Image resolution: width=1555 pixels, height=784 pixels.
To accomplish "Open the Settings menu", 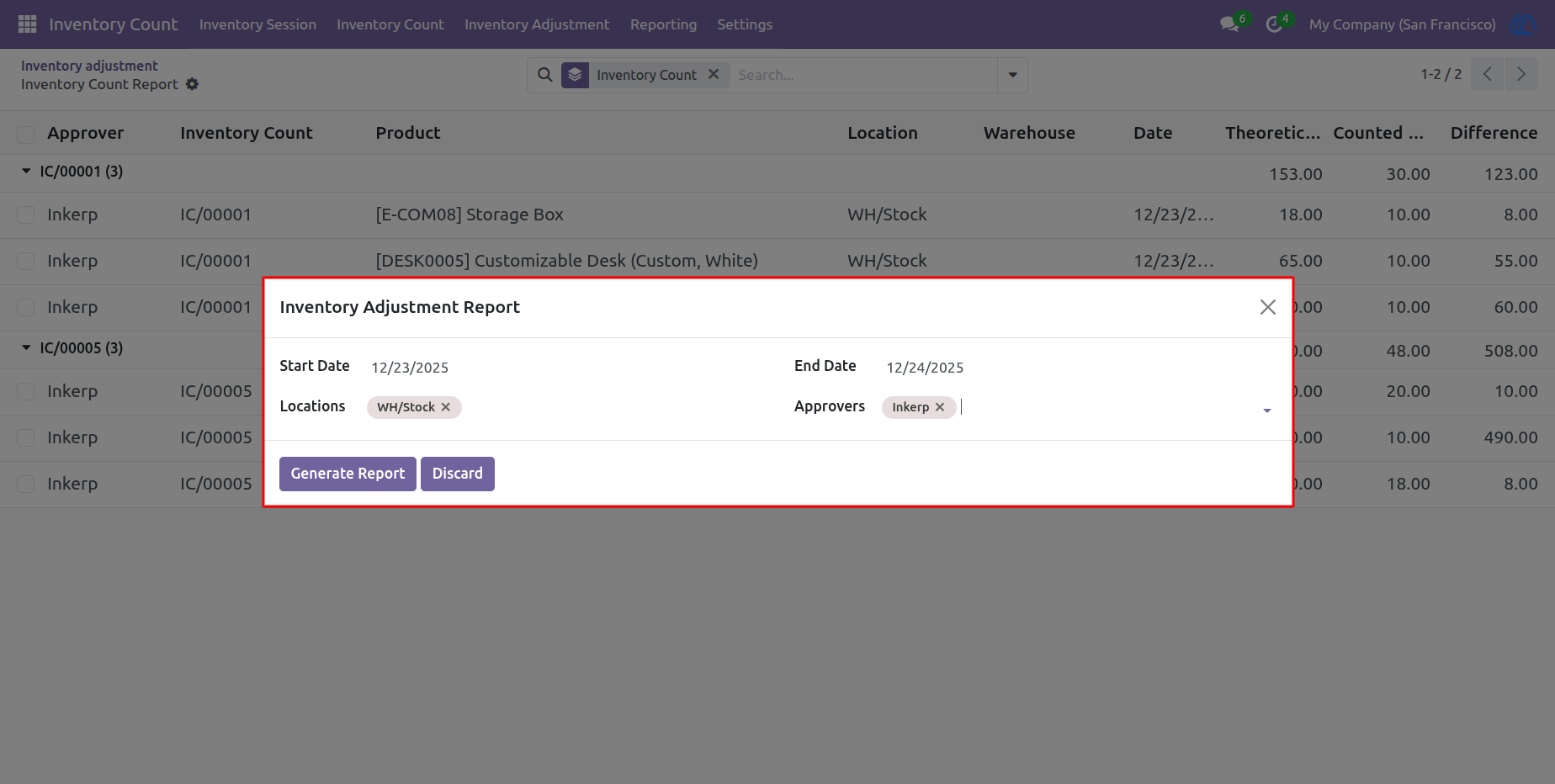I will pos(745,24).
